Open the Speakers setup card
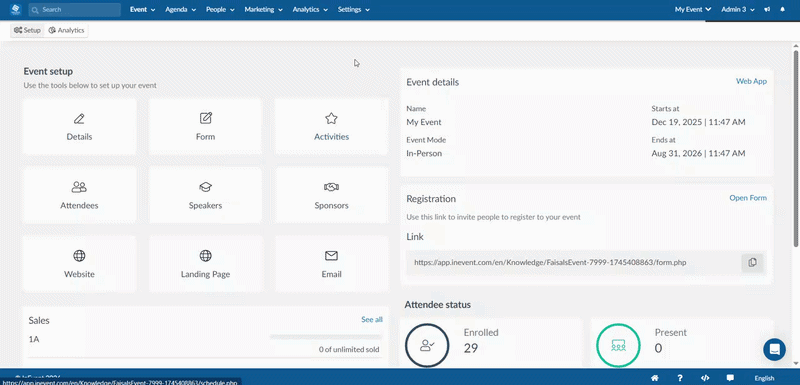This screenshot has height=385, width=800. [x=205, y=195]
